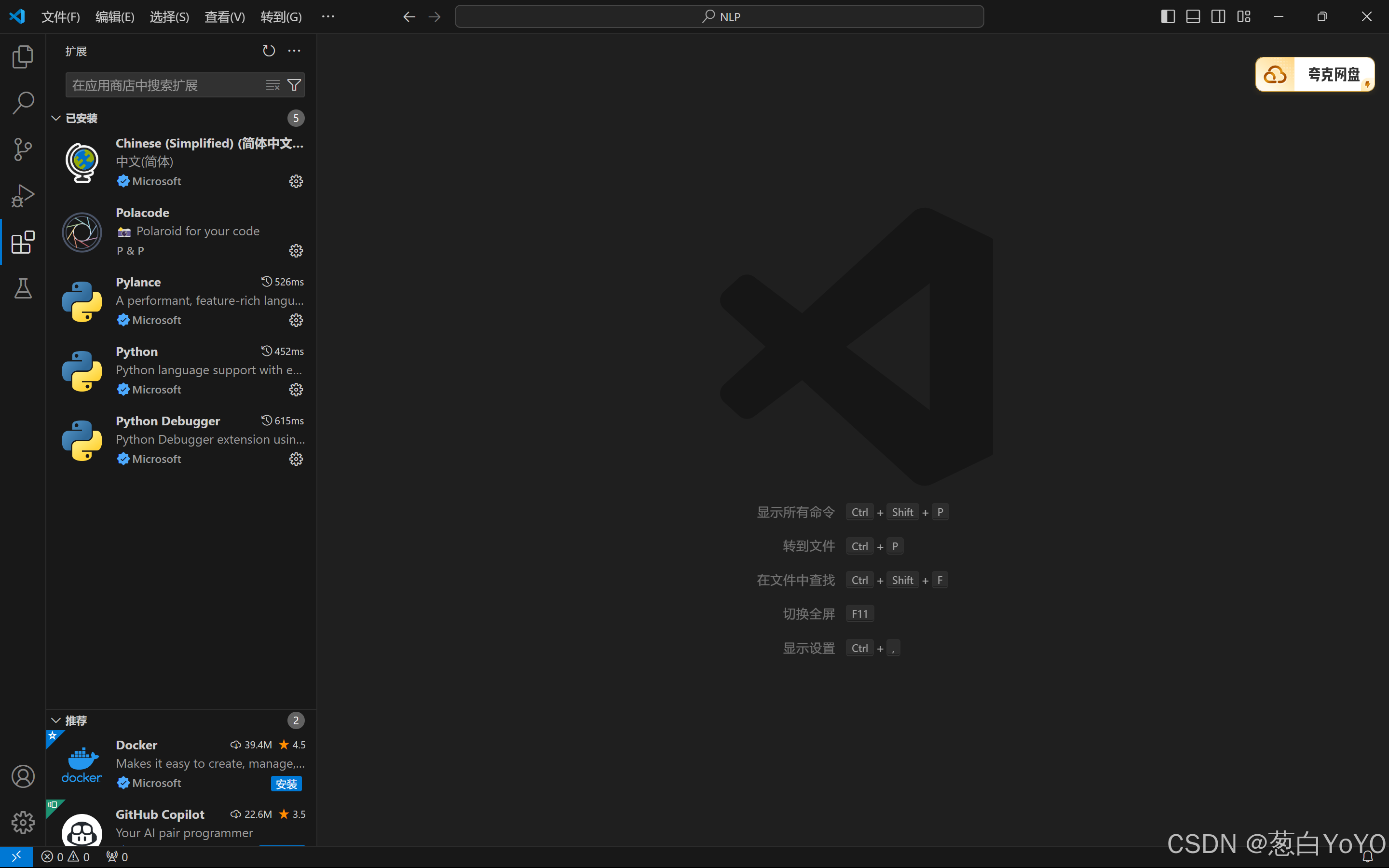This screenshot has width=1389, height=868.
Task: Toggle the primary sidebar visibility
Action: (1168, 17)
